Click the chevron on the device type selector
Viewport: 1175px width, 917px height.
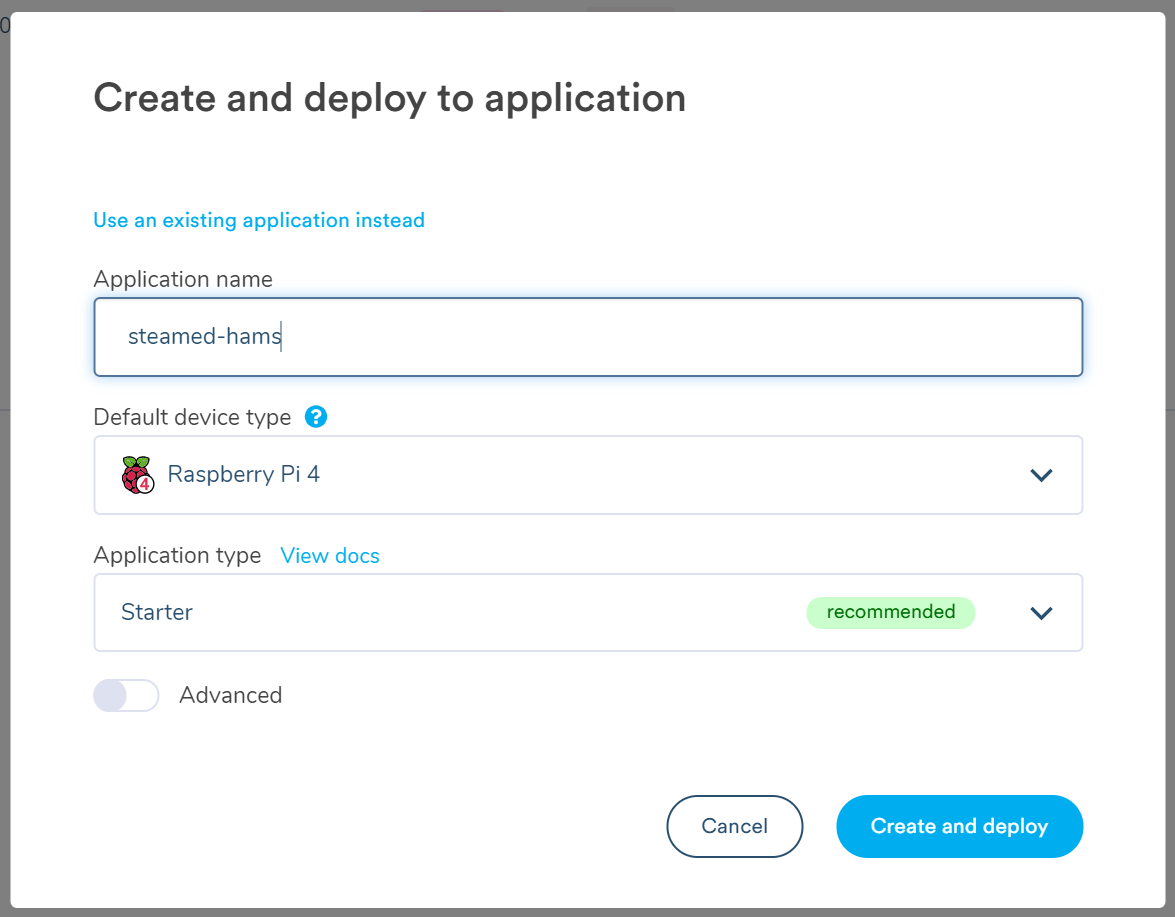coord(1040,475)
